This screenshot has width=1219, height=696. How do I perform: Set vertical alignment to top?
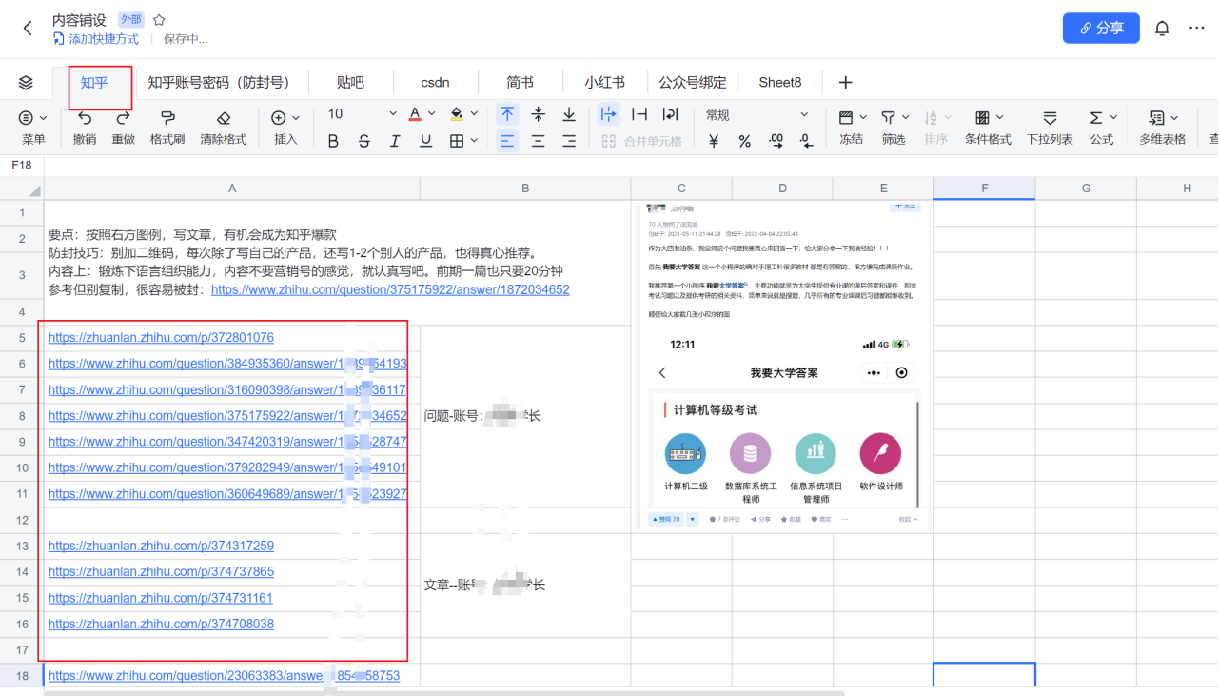[x=508, y=114]
